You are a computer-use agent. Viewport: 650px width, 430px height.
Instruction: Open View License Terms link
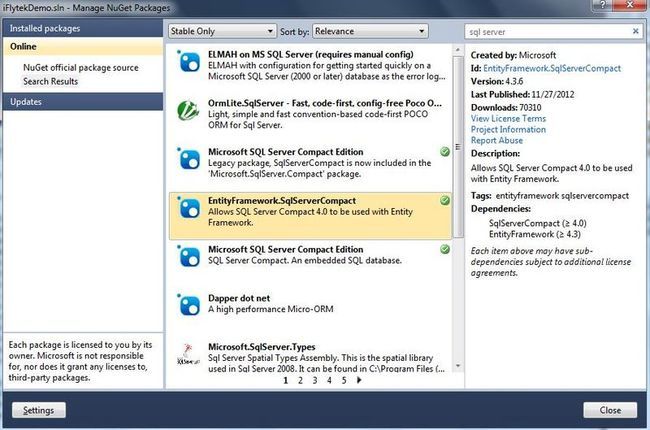[x=508, y=119]
